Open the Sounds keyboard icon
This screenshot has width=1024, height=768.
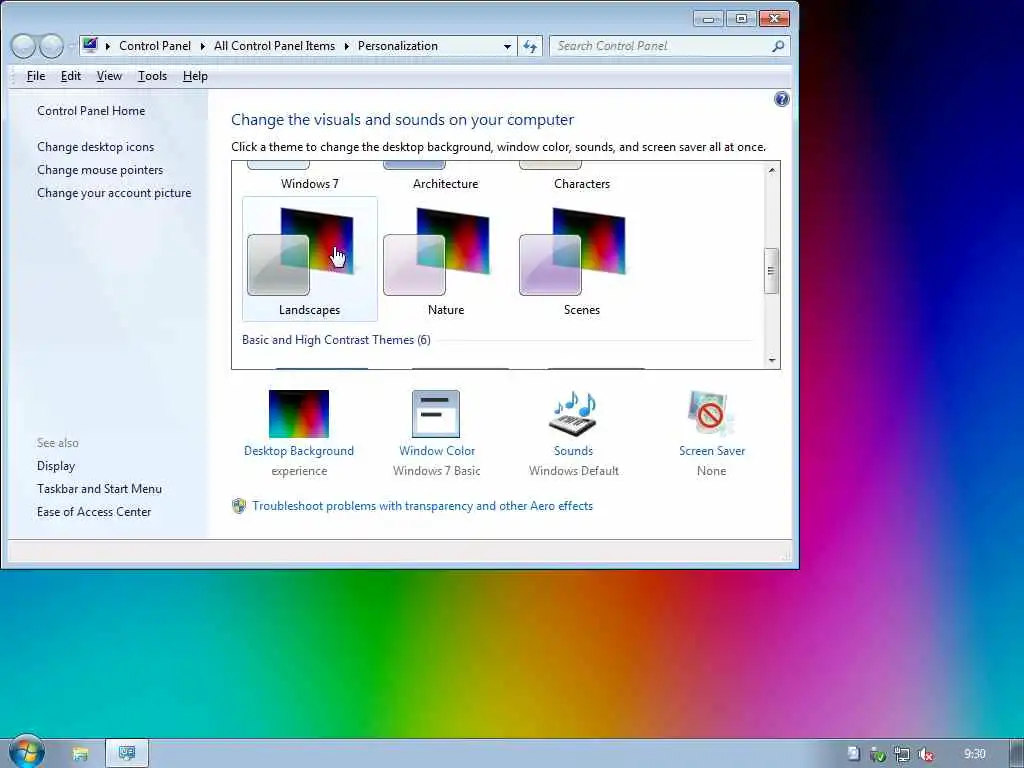(573, 413)
